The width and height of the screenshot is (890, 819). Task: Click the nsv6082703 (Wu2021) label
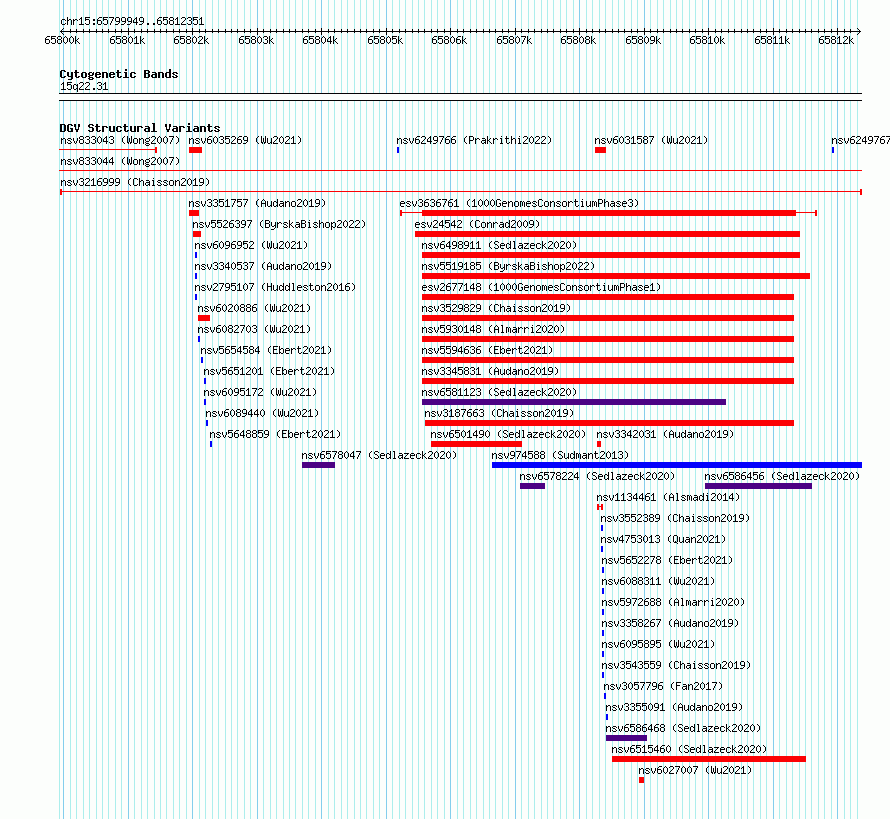click(x=254, y=329)
